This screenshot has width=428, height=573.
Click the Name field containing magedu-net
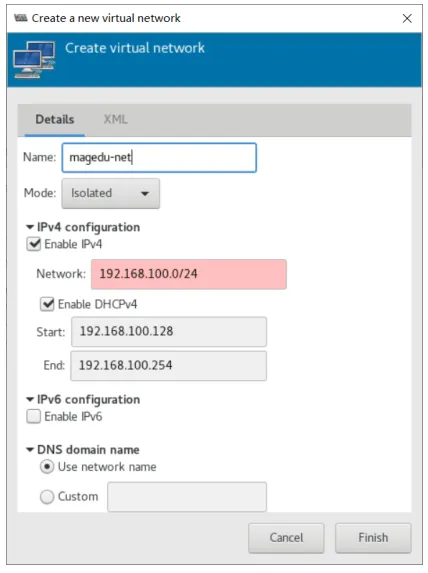point(159,158)
